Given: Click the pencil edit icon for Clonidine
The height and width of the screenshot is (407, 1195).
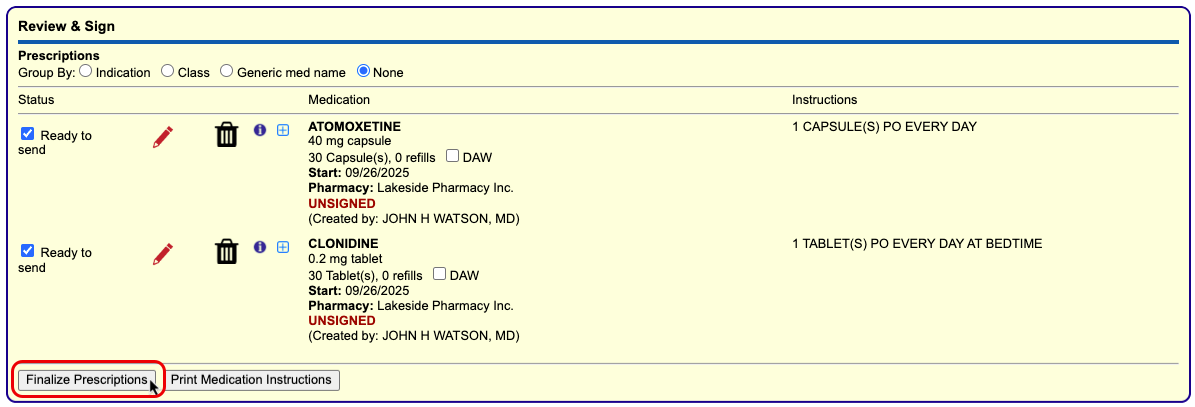Looking at the screenshot, I should point(162,254).
